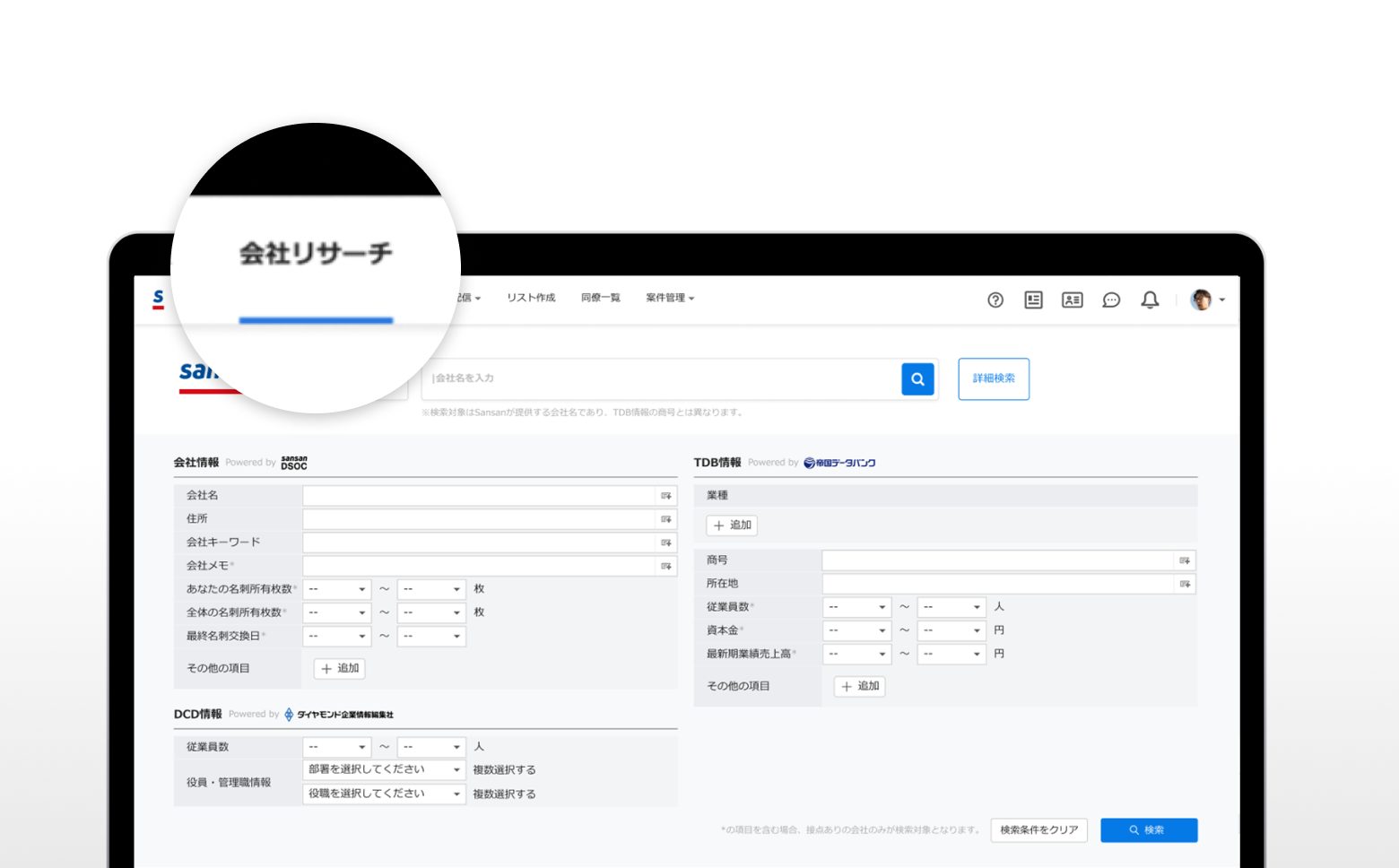
Task: Click the list icon inside 会社キーワード field
Action: 666,542
